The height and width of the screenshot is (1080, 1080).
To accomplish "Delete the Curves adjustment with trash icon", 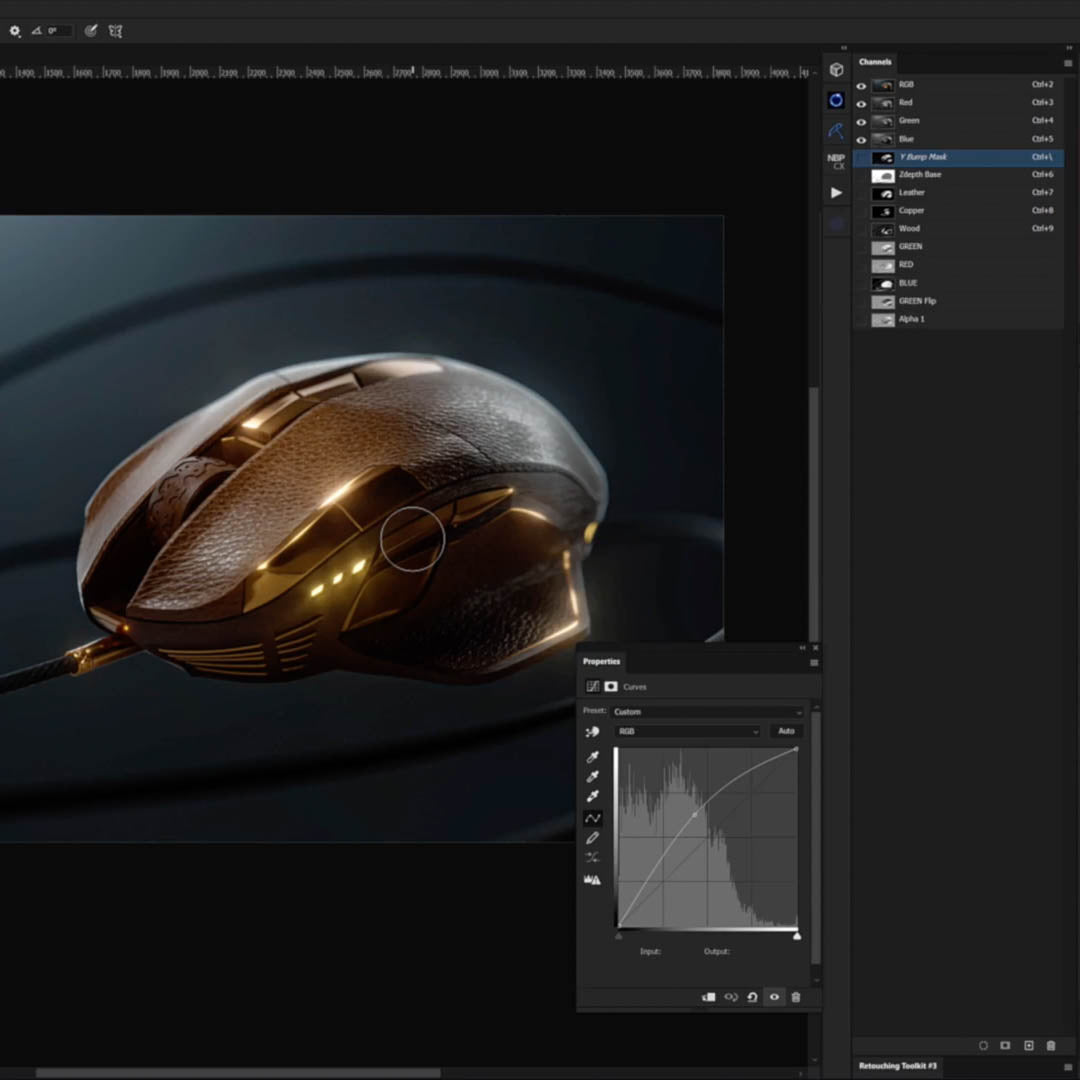I will (x=796, y=997).
